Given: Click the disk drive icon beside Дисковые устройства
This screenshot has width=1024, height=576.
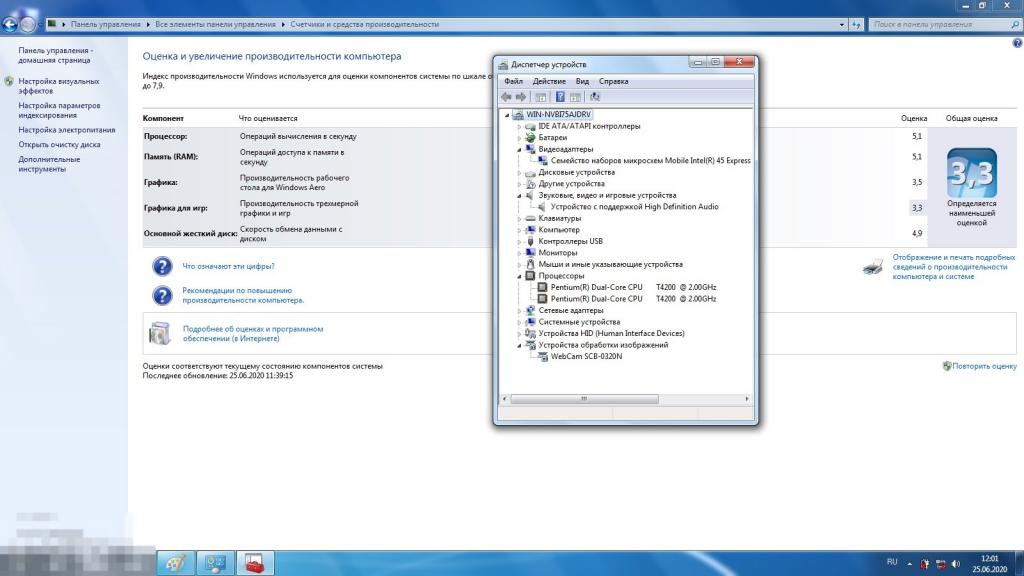Looking at the screenshot, I should point(530,172).
